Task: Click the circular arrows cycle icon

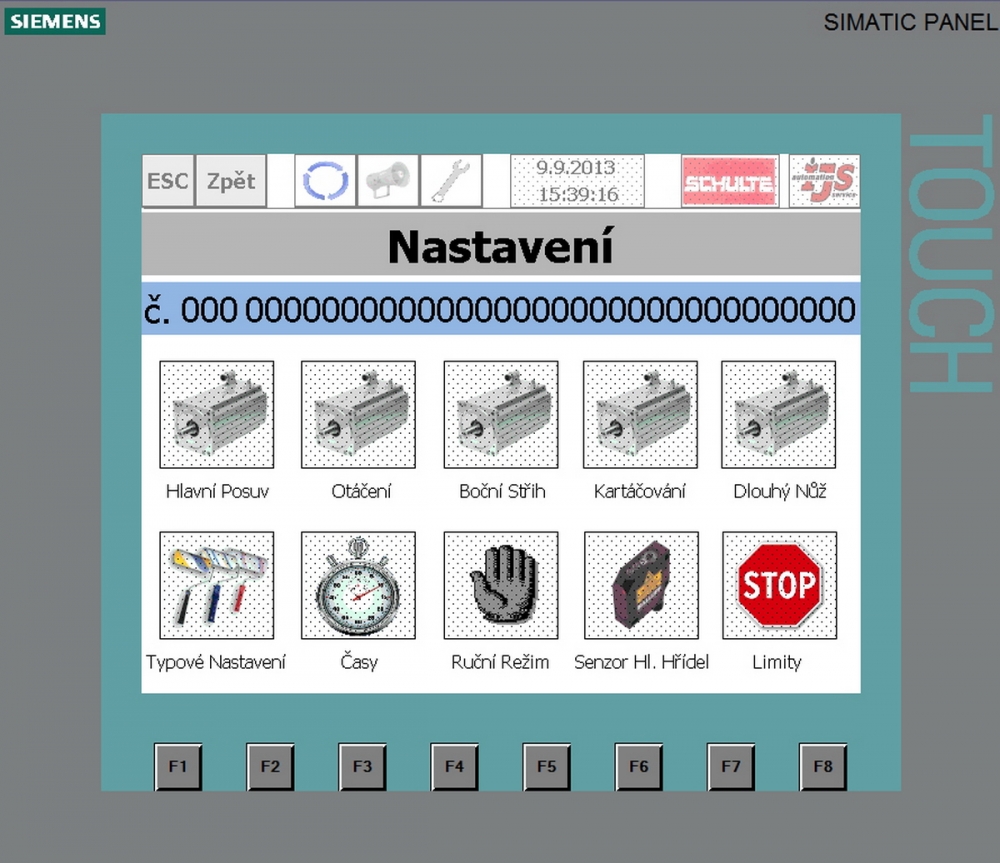Action: pyautogui.click(x=325, y=181)
